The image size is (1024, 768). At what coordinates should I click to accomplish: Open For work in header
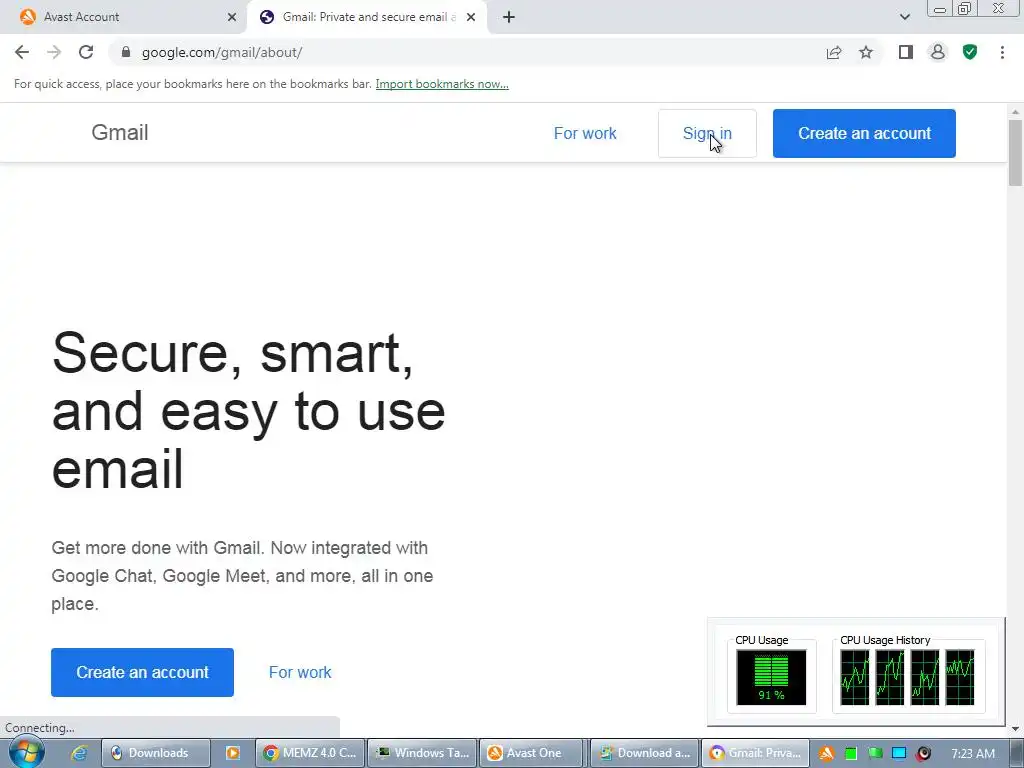pos(585,133)
